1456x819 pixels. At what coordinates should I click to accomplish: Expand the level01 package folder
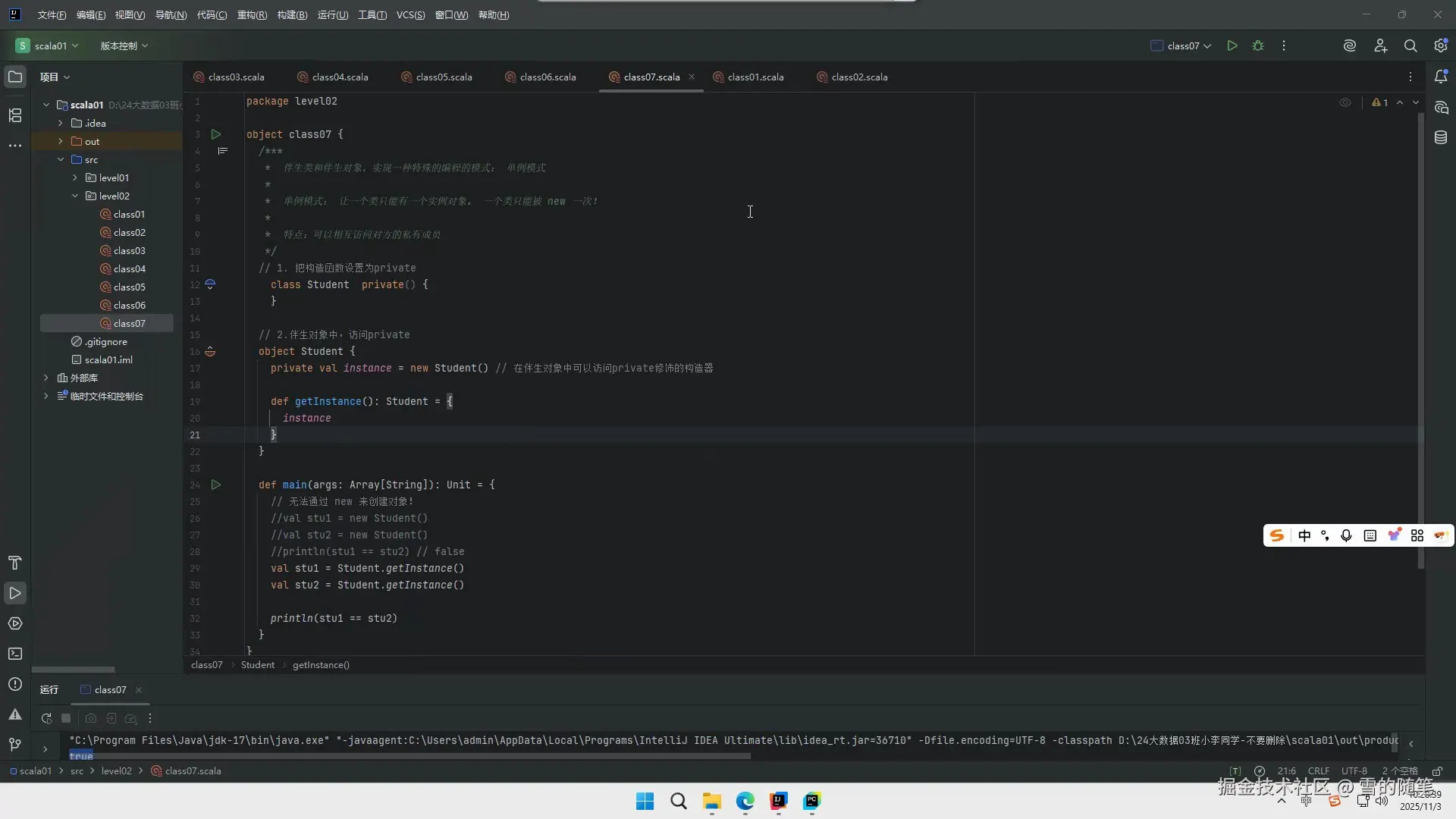pyautogui.click(x=75, y=177)
